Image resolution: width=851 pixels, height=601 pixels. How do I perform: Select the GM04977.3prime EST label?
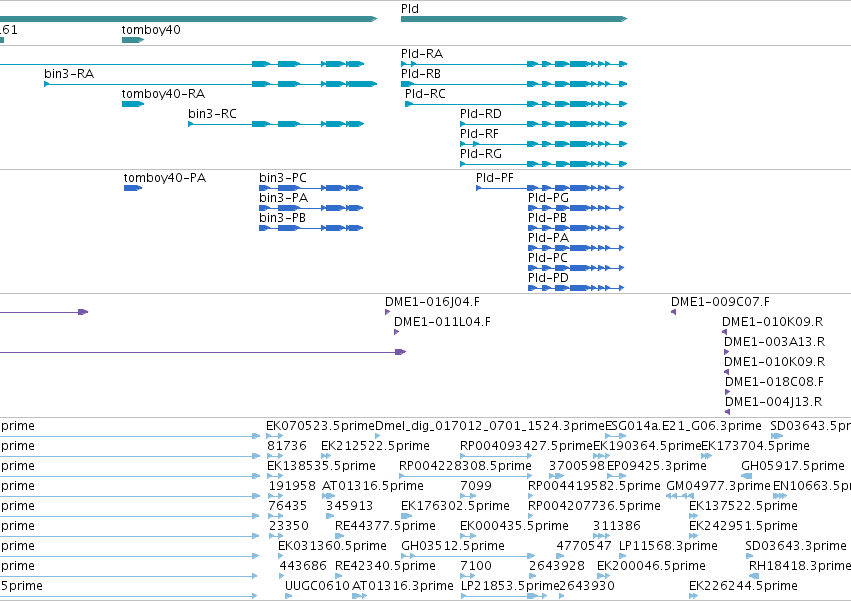(x=719, y=486)
